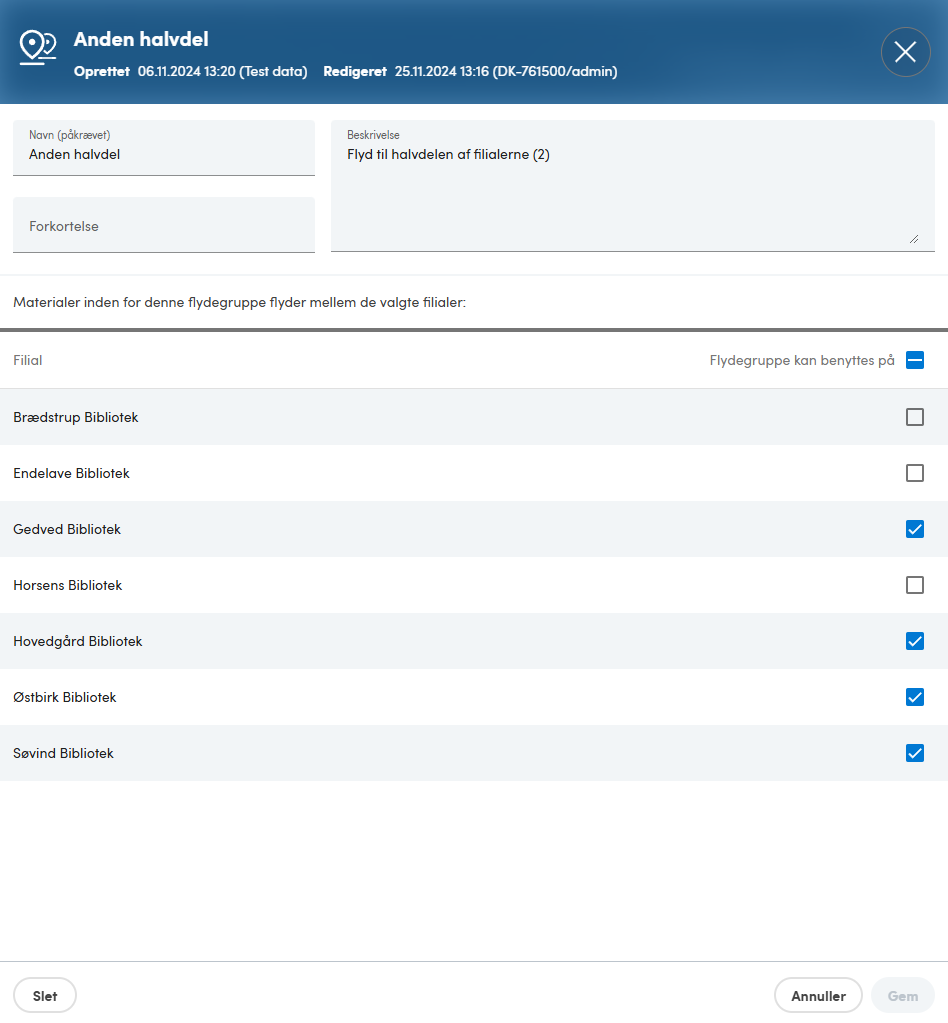The height and width of the screenshot is (1023, 948).
Task: Click the 'Gedved Bibliotek' row label
Action: (x=67, y=529)
